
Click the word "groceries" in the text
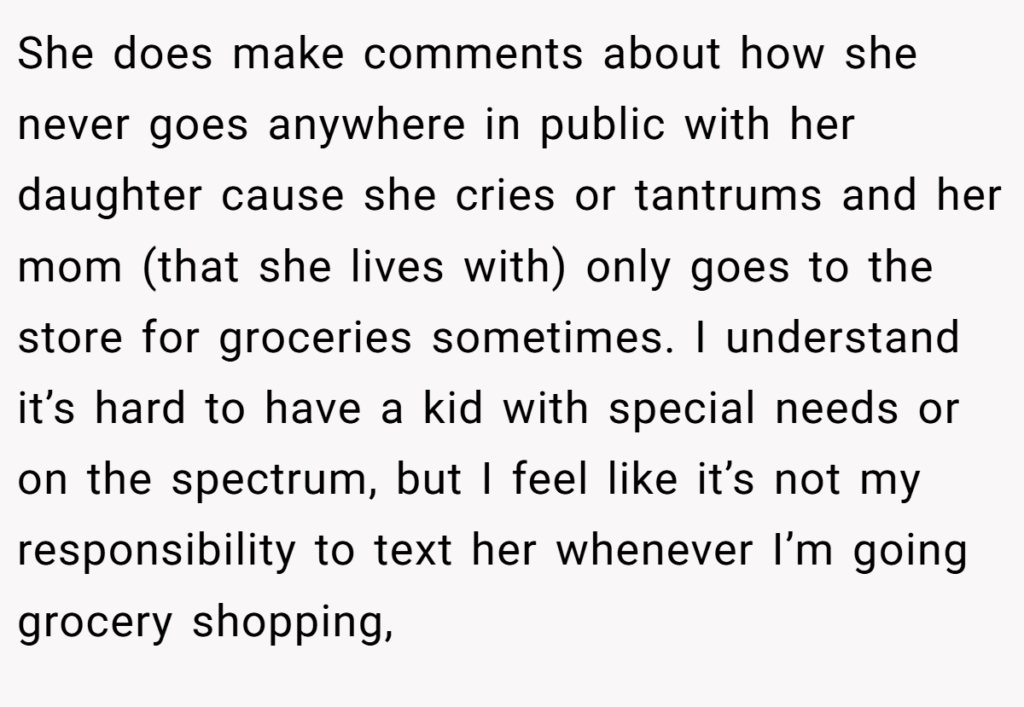click(x=315, y=338)
